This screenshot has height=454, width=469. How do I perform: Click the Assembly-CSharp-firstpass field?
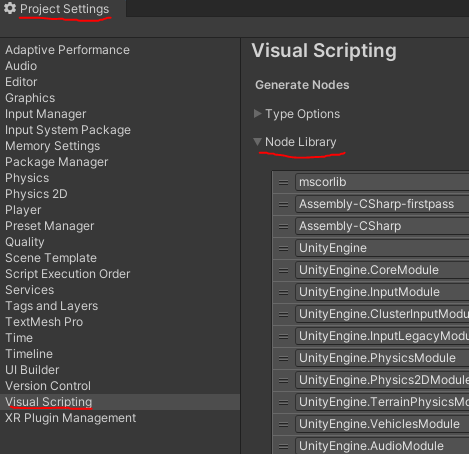(x=382, y=204)
